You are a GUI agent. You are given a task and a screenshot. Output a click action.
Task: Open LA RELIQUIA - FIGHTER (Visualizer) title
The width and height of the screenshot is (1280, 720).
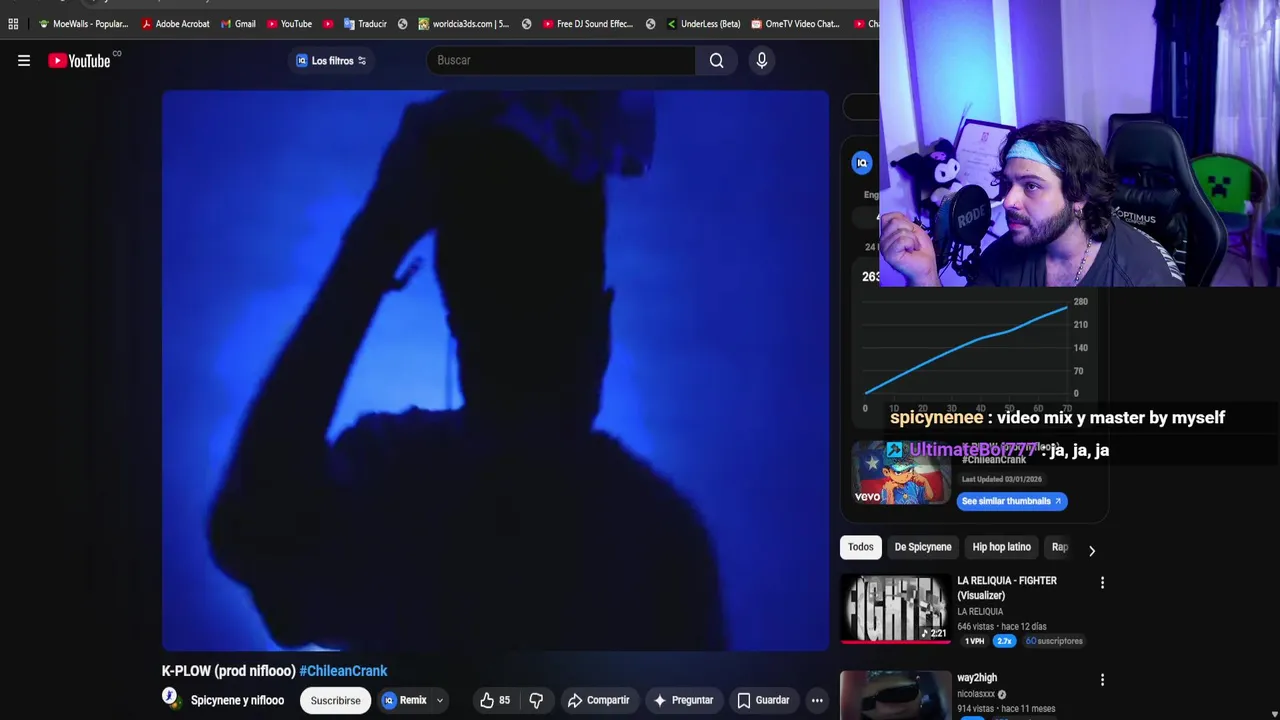point(1007,588)
